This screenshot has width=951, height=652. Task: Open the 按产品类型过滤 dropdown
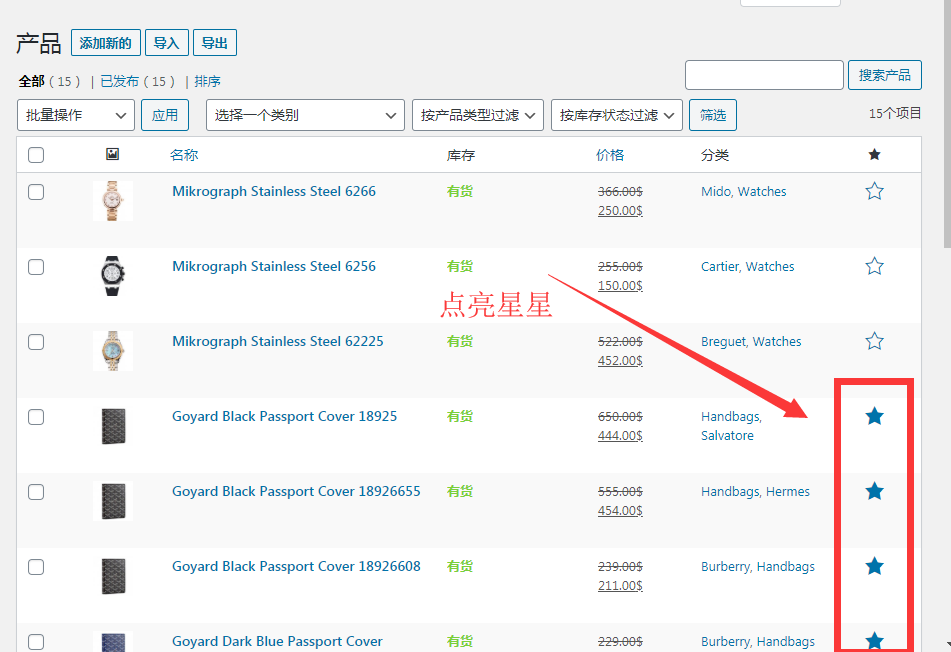pyautogui.click(x=478, y=115)
